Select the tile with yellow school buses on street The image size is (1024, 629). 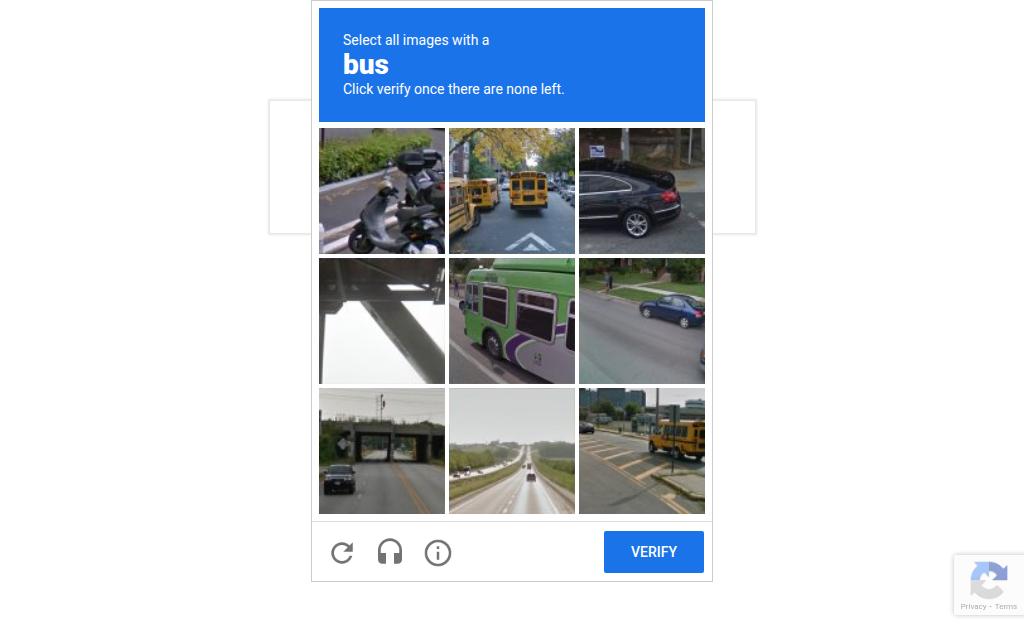coord(512,191)
